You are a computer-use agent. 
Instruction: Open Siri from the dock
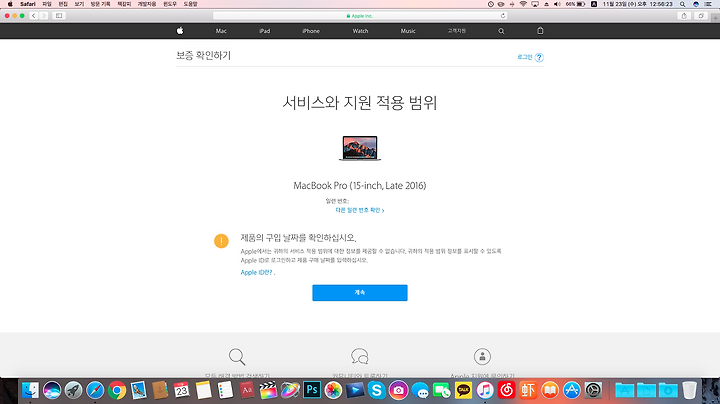pyautogui.click(x=52, y=391)
